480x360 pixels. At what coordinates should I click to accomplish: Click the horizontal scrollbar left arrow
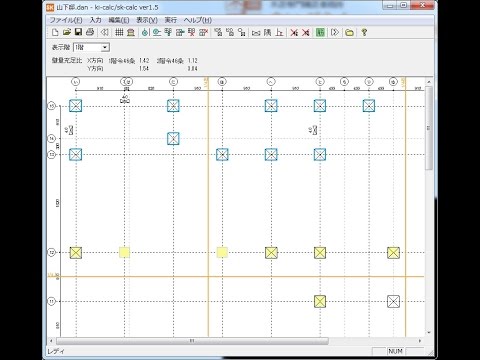coord(51,341)
